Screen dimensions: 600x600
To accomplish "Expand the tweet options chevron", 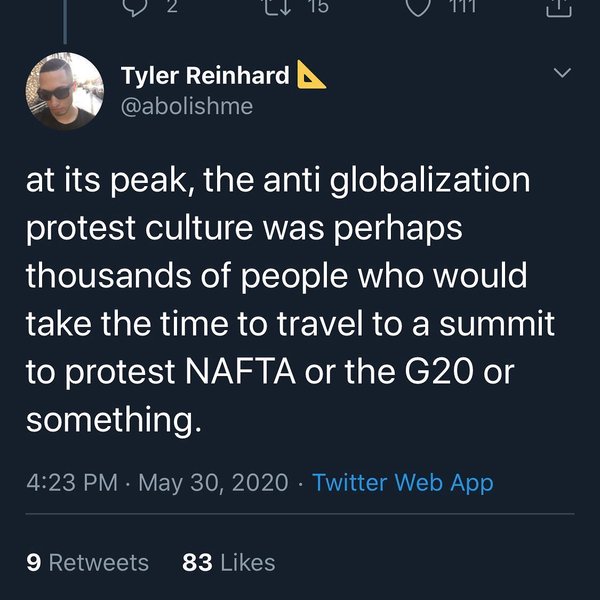I will pos(562,73).
